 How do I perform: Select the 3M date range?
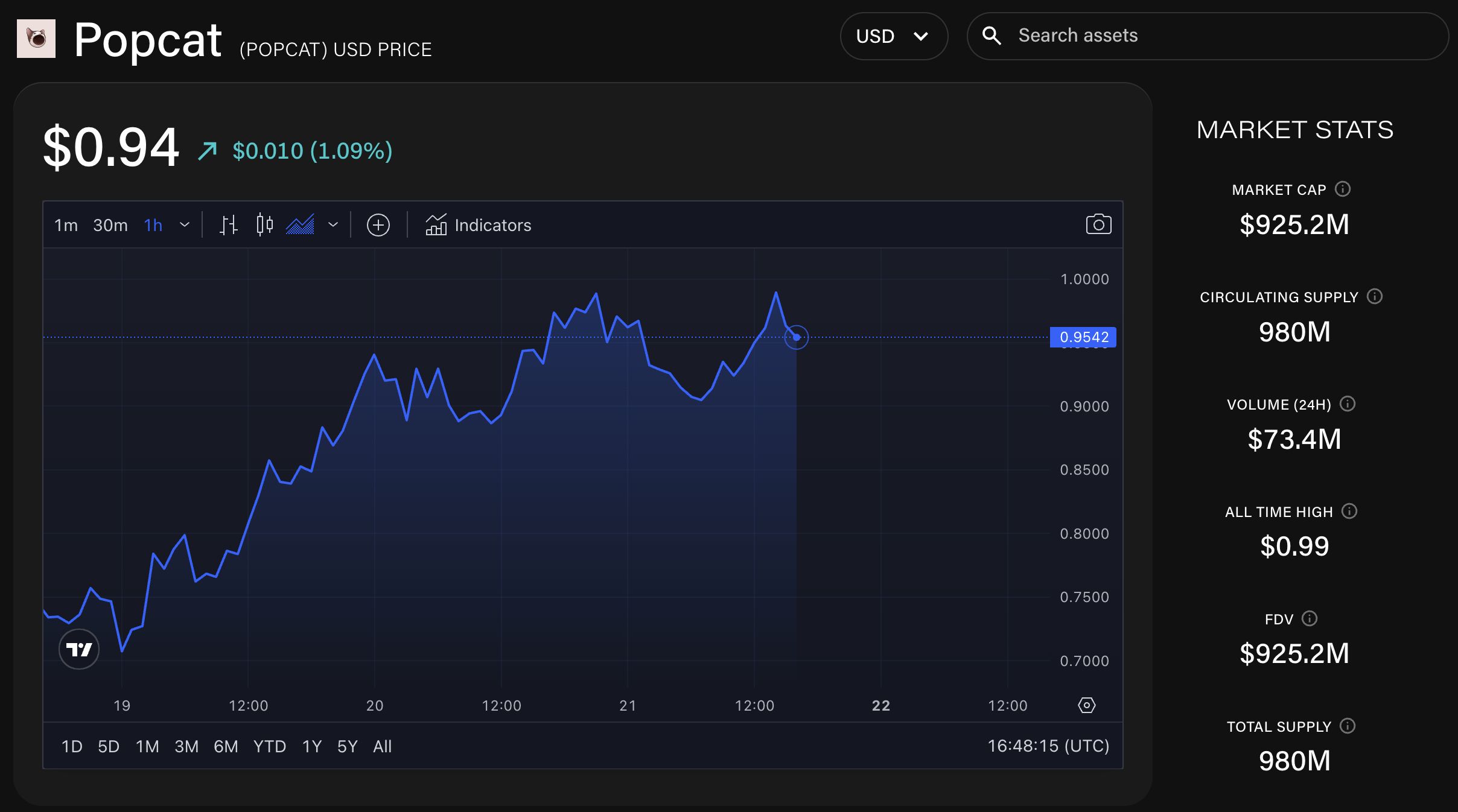pos(186,747)
